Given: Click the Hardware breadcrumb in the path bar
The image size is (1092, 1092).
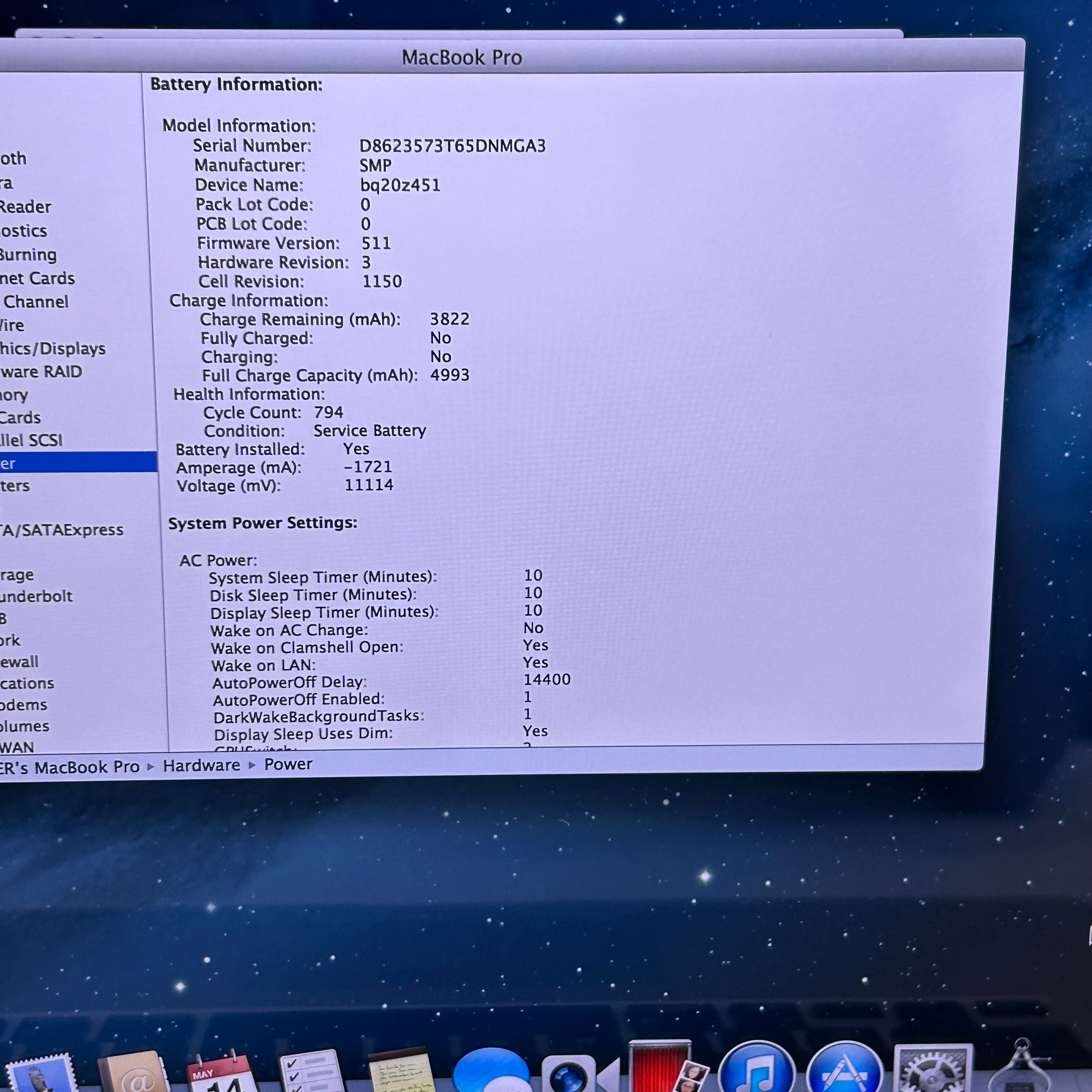Looking at the screenshot, I should click(x=201, y=765).
